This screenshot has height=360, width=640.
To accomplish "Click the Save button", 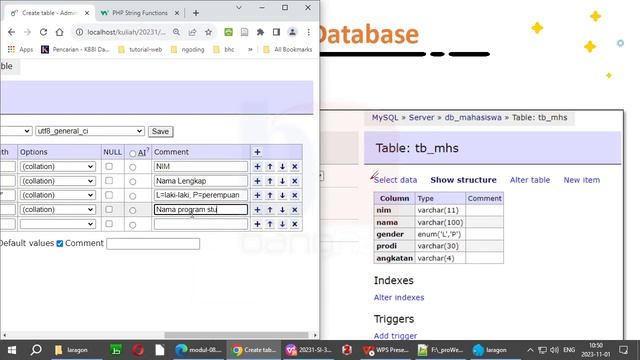I will pyautogui.click(x=160, y=131).
